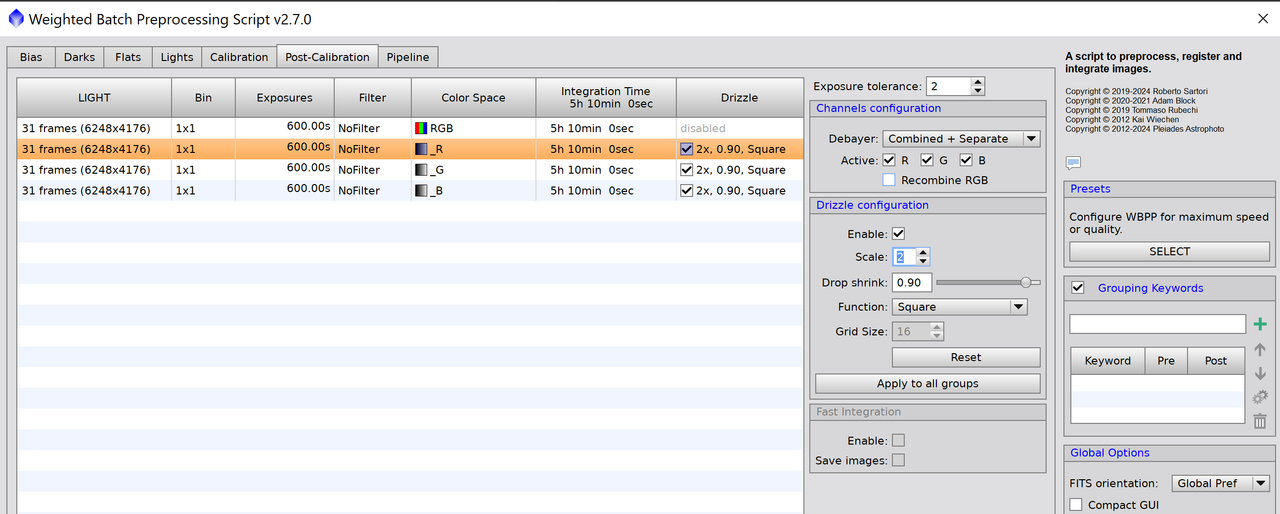Click the Keyword column header
Image resolution: width=1280 pixels, height=514 pixels.
pyautogui.click(x=1108, y=360)
